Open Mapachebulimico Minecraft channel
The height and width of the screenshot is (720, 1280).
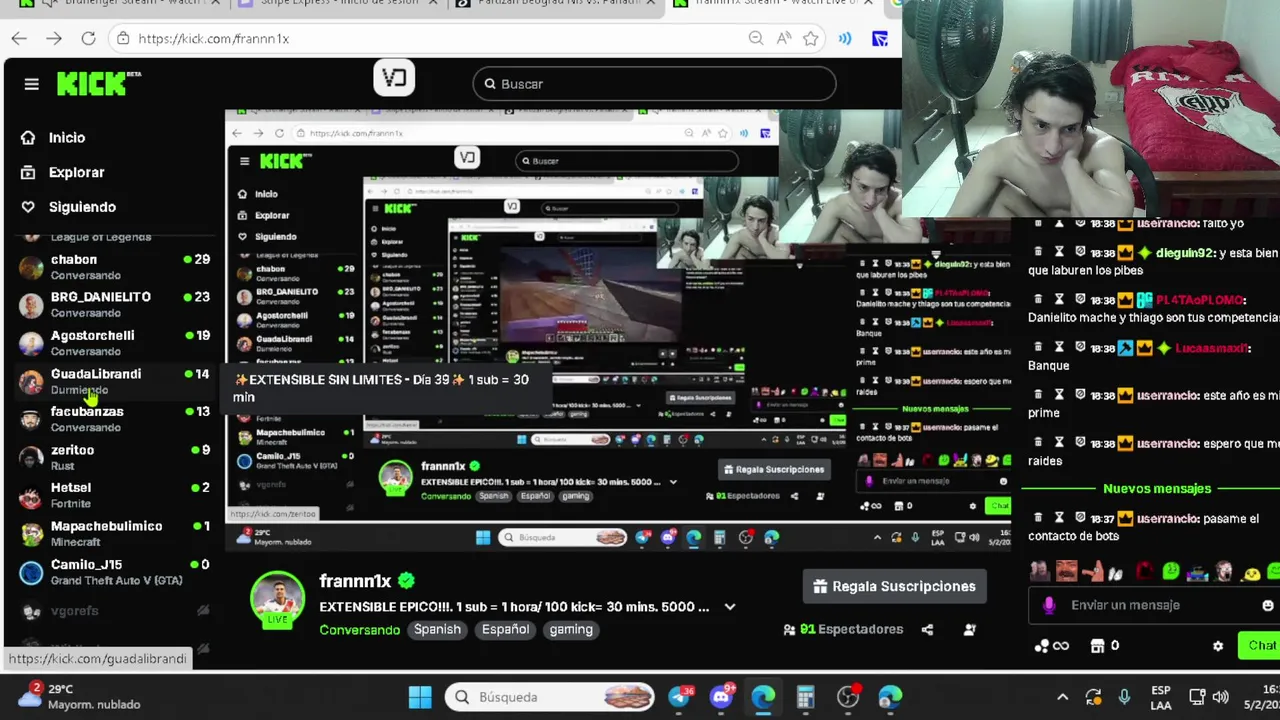coord(115,533)
